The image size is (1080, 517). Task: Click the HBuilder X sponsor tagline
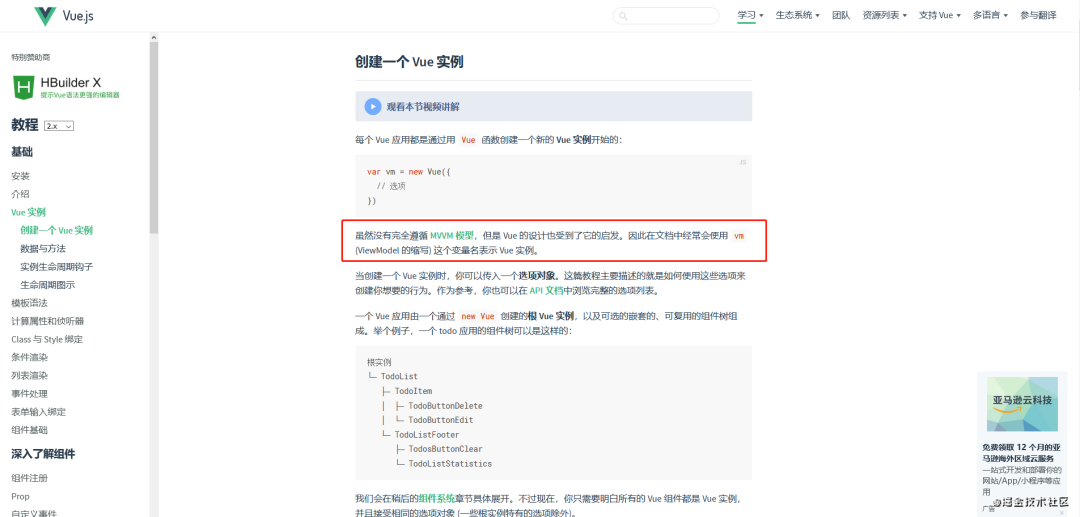[80, 95]
